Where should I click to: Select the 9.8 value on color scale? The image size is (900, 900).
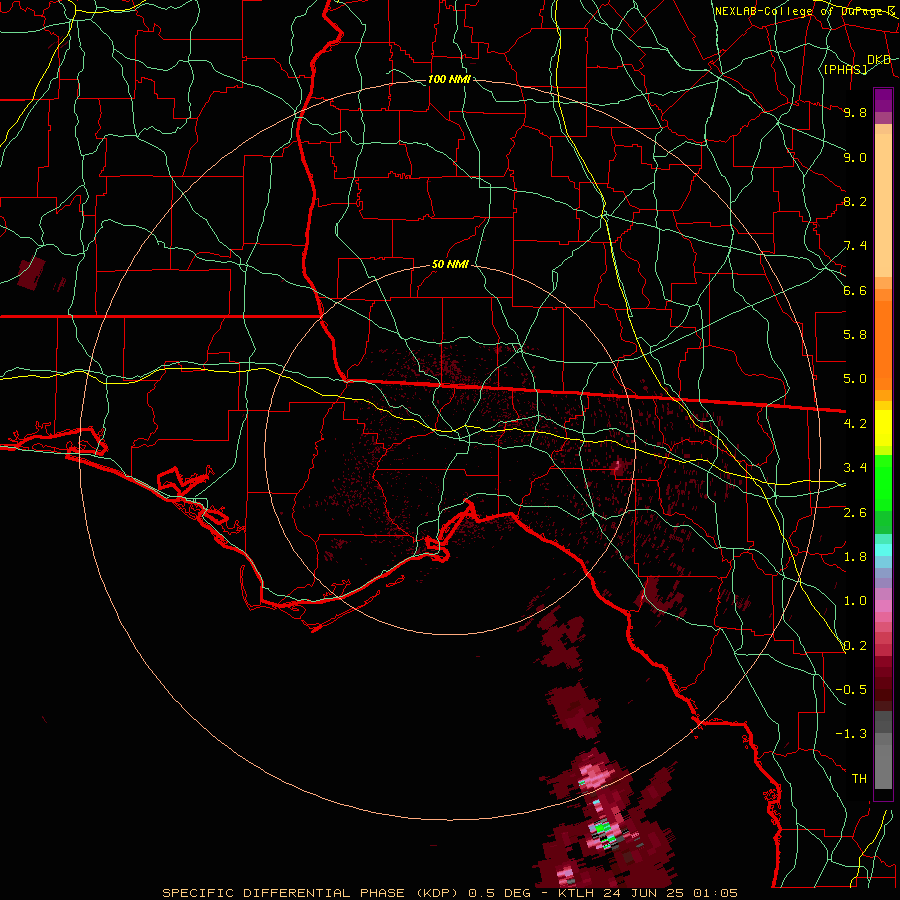[855, 112]
